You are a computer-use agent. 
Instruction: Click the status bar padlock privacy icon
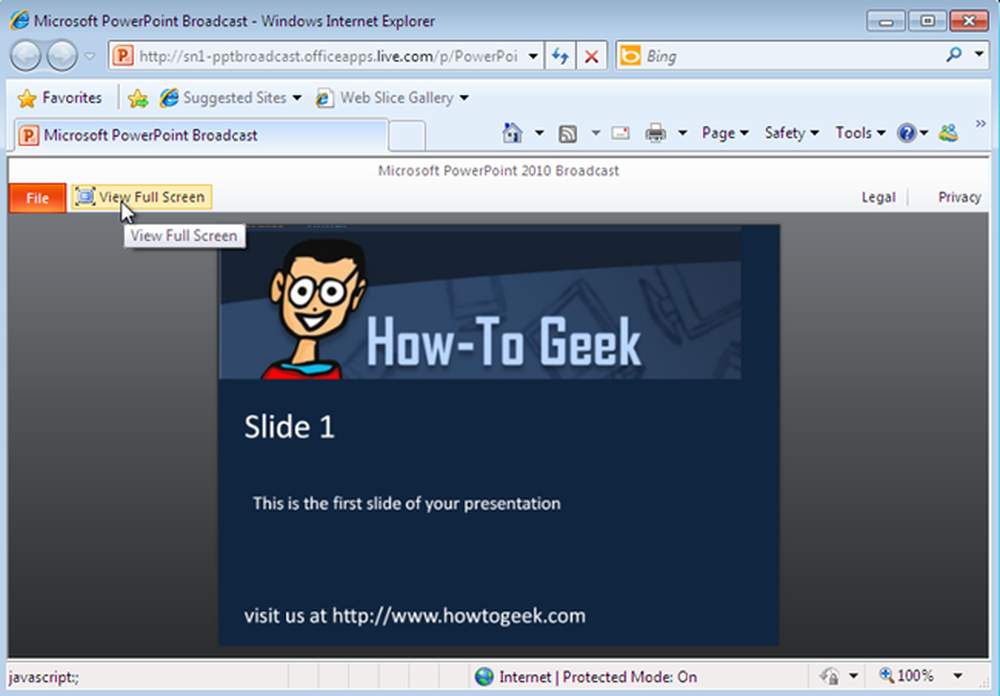830,676
